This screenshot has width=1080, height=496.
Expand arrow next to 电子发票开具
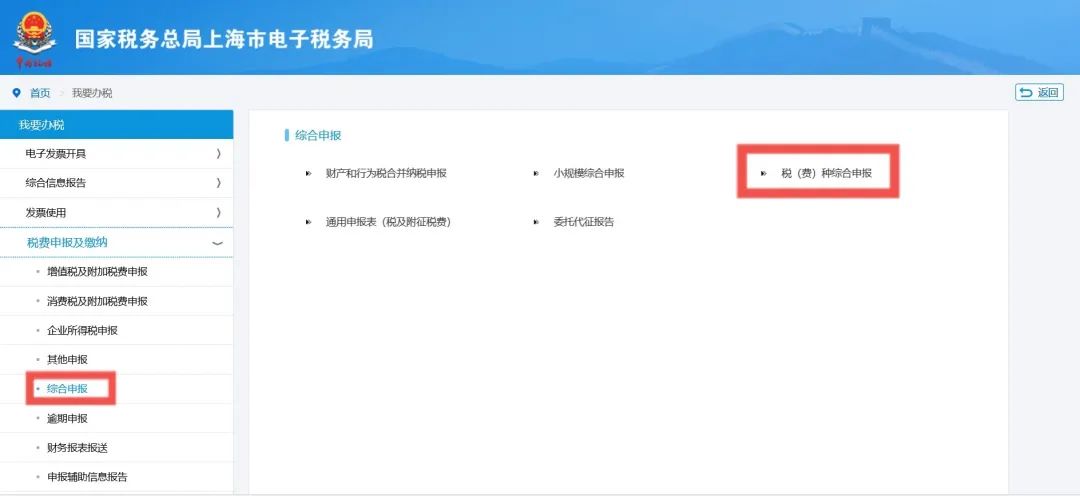tap(218, 154)
